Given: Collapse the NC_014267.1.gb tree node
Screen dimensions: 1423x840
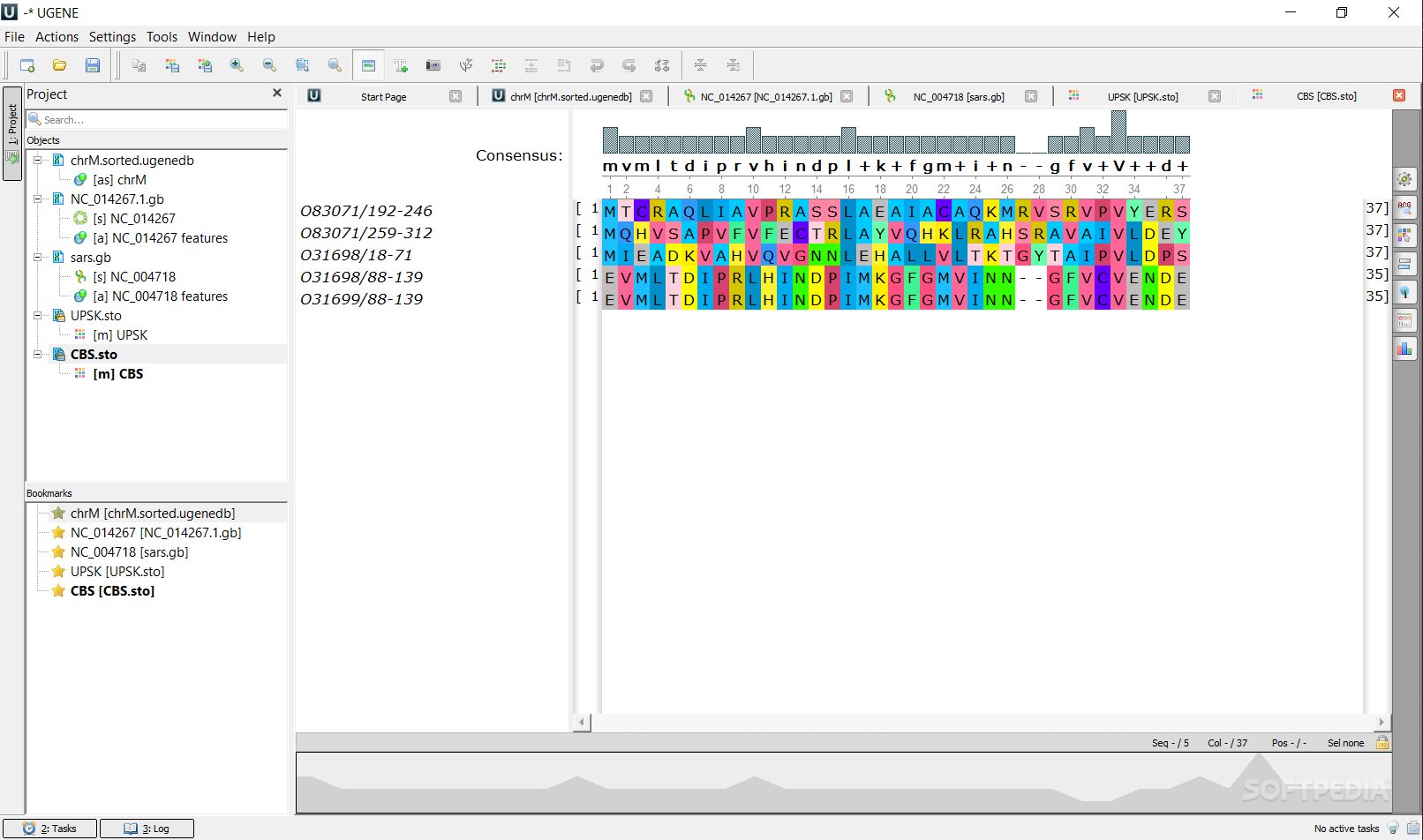Looking at the screenshot, I should [x=38, y=199].
